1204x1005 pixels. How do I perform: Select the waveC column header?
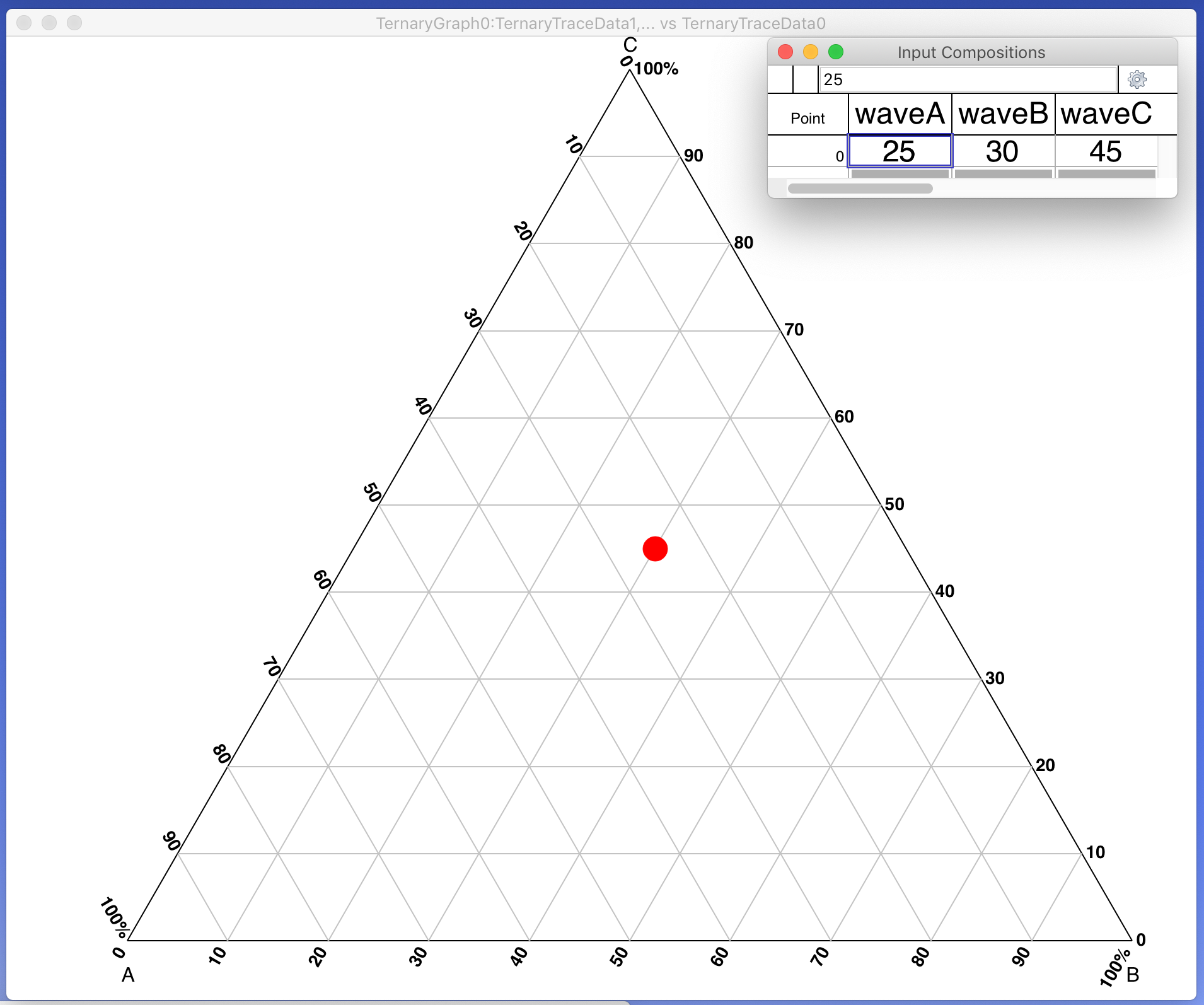pos(1106,114)
